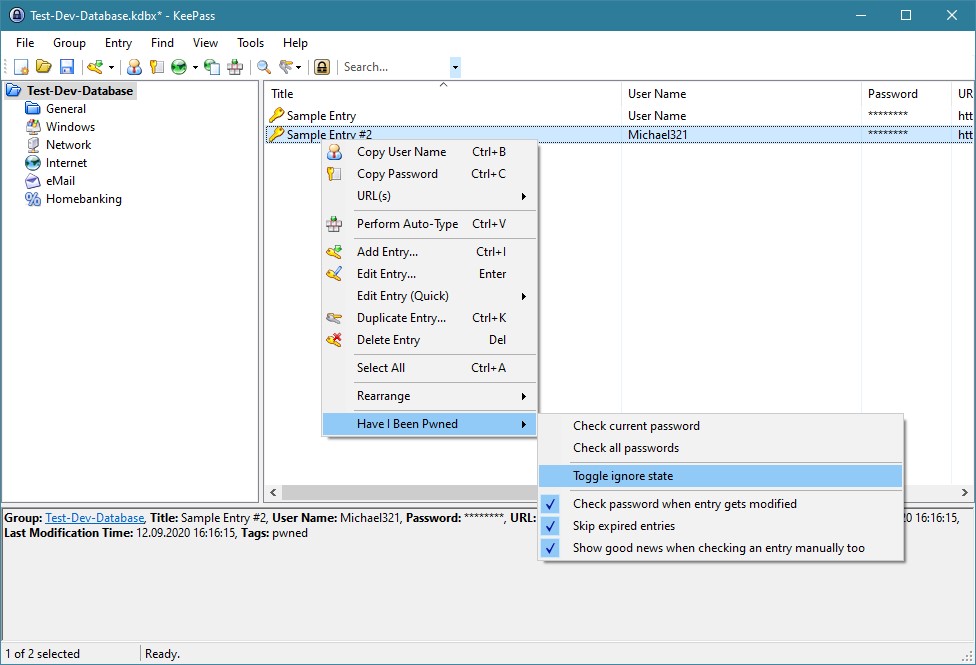This screenshot has height=665, width=976.
Task: Click the Open database folder icon
Action: (44, 67)
